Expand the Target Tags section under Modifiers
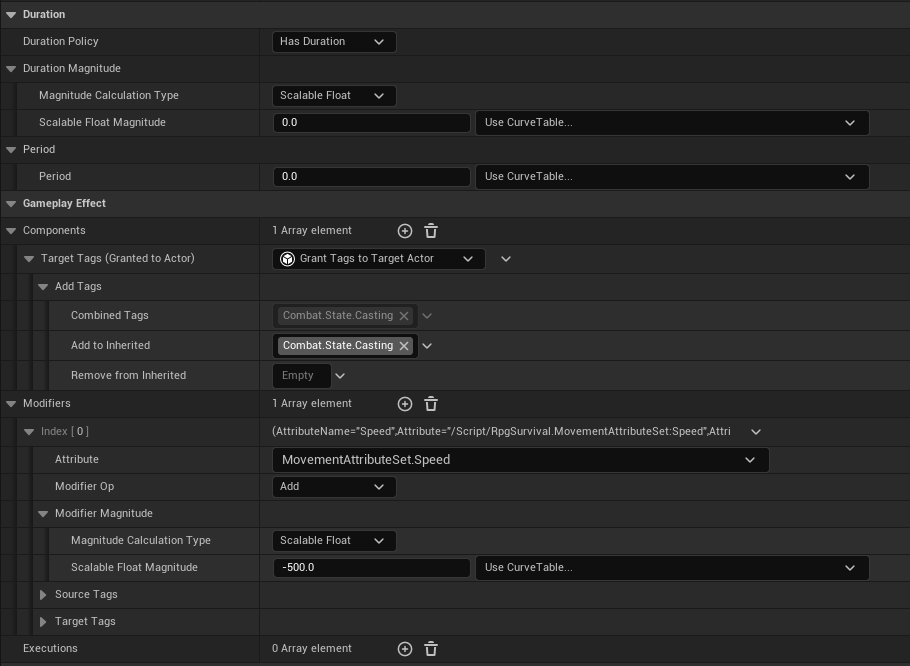The height and width of the screenshot is (666, 910). (x=43, y=622)
